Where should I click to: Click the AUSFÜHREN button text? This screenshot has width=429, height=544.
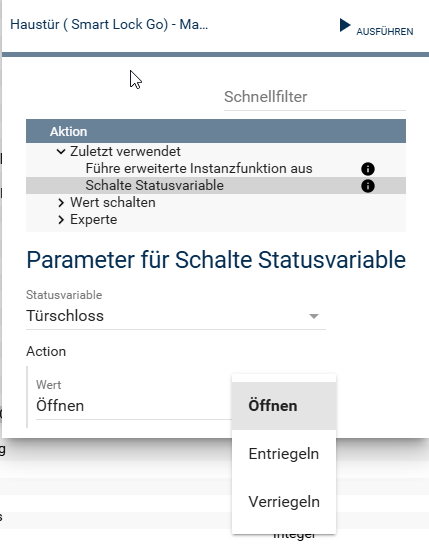pos(385,32)
